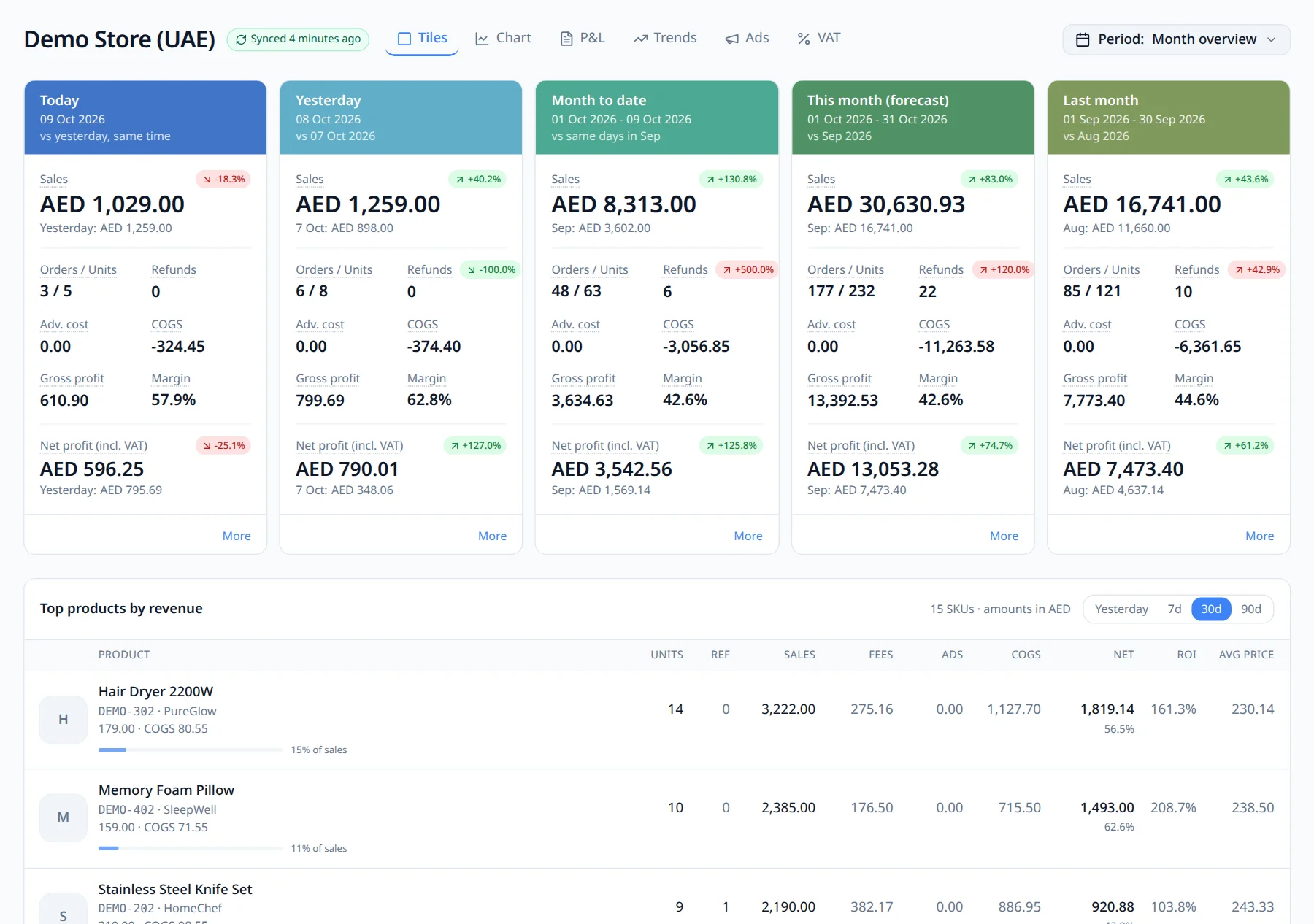Go to the Trends tab
The height and width of the screenshot is (924, 1314).
(665, 39)
